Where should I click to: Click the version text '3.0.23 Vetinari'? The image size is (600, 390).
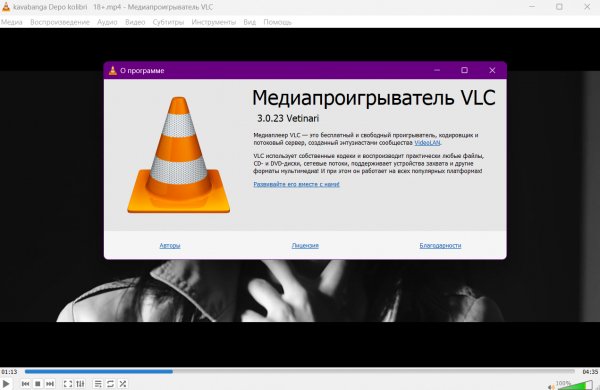coord(288,119)
